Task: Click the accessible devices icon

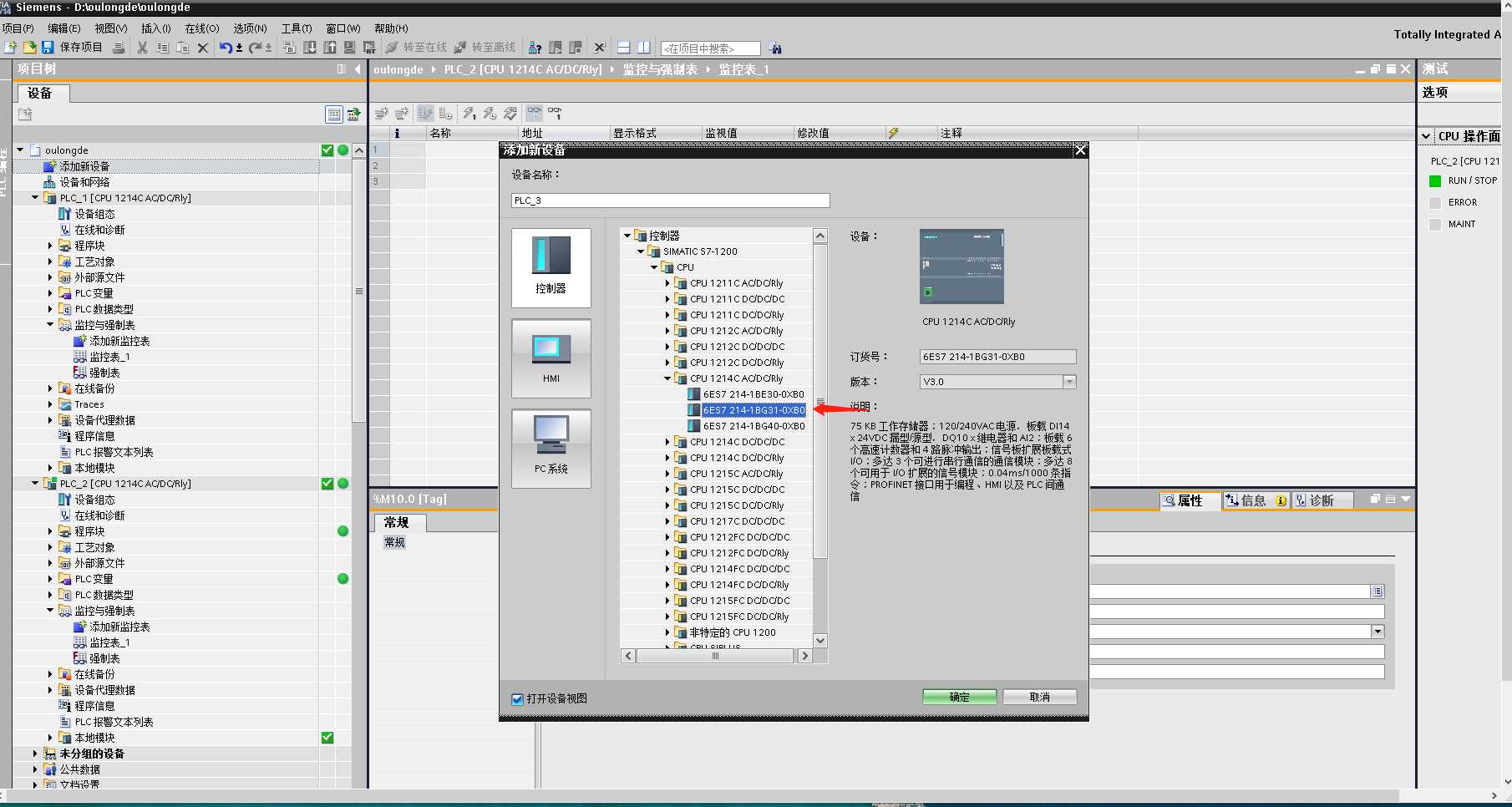Action: tap(535, 48)
